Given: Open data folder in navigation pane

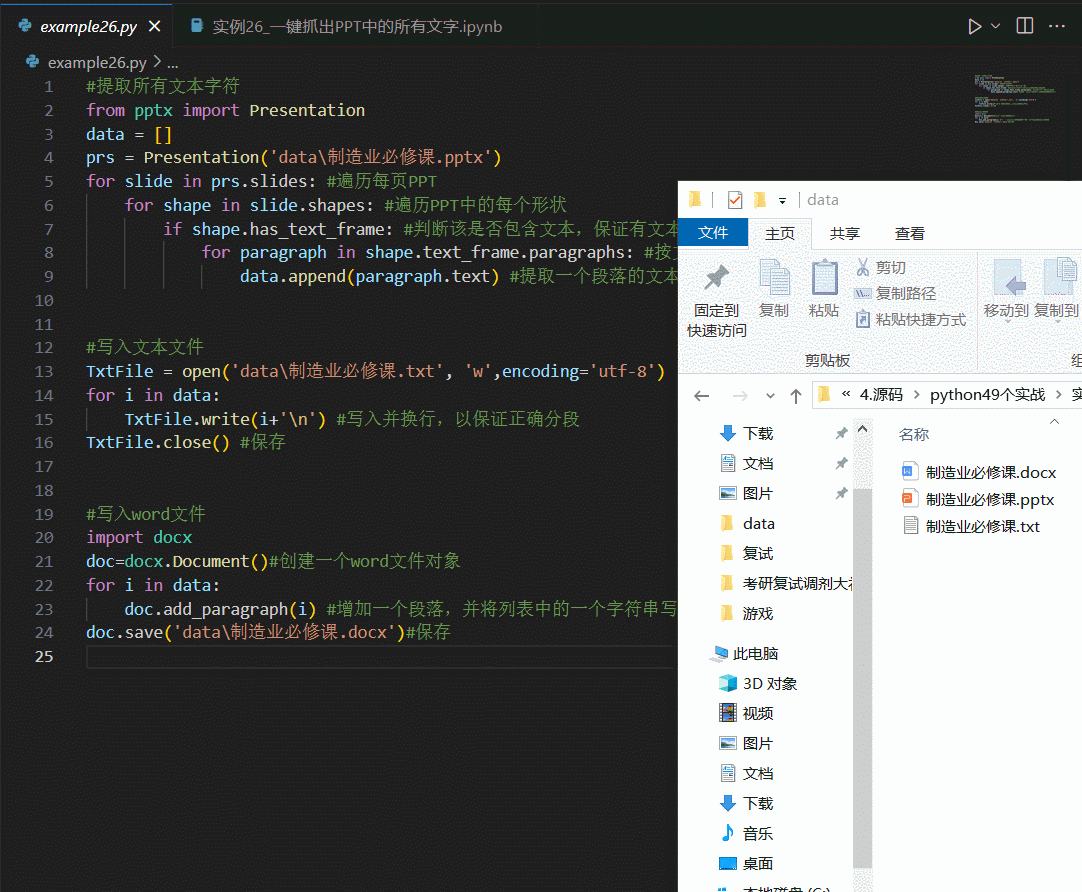Looking at the screenshot, I should click(x=758, y=524).
